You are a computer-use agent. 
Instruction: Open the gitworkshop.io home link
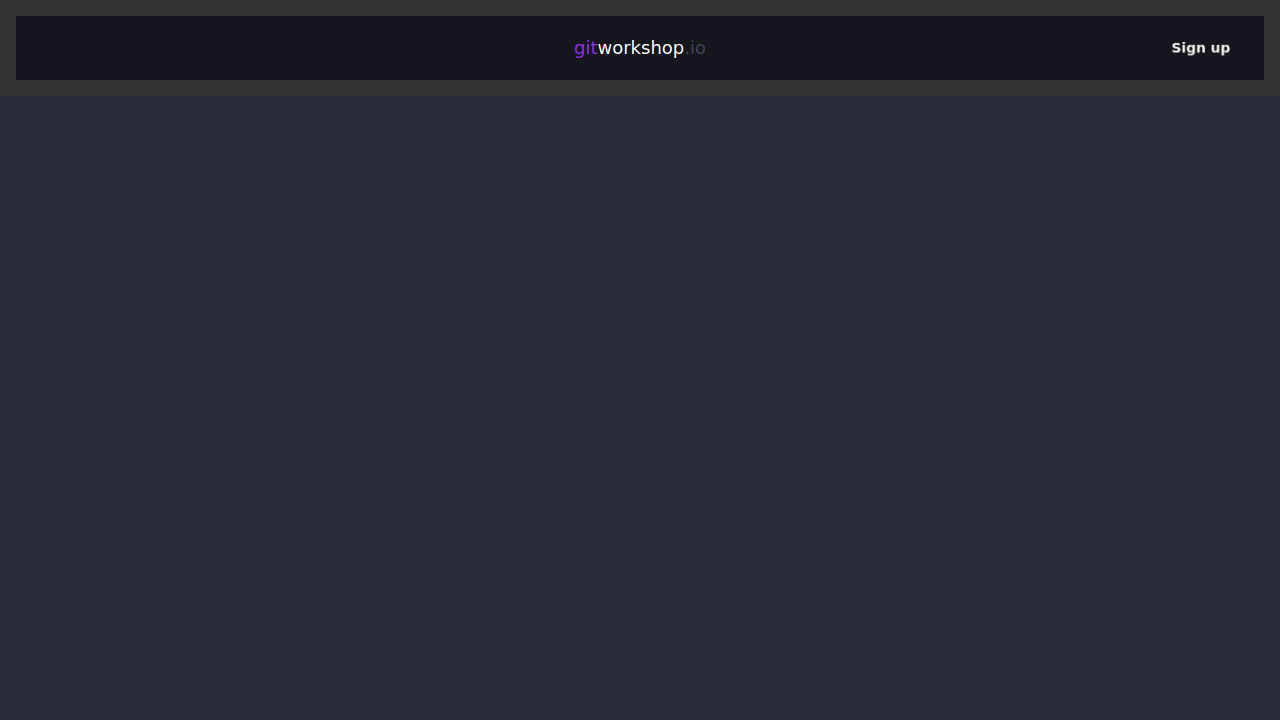coord(640,48)
